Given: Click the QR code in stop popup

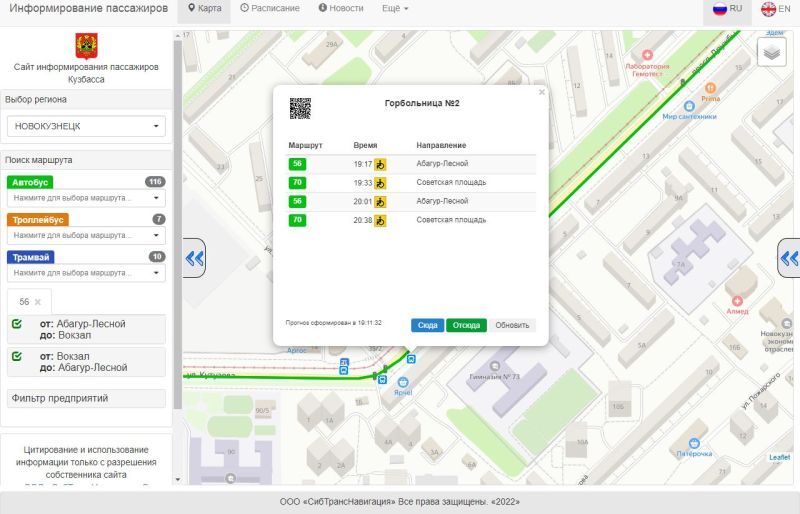Looking at the screenshot, I should [x=300, y=108].
